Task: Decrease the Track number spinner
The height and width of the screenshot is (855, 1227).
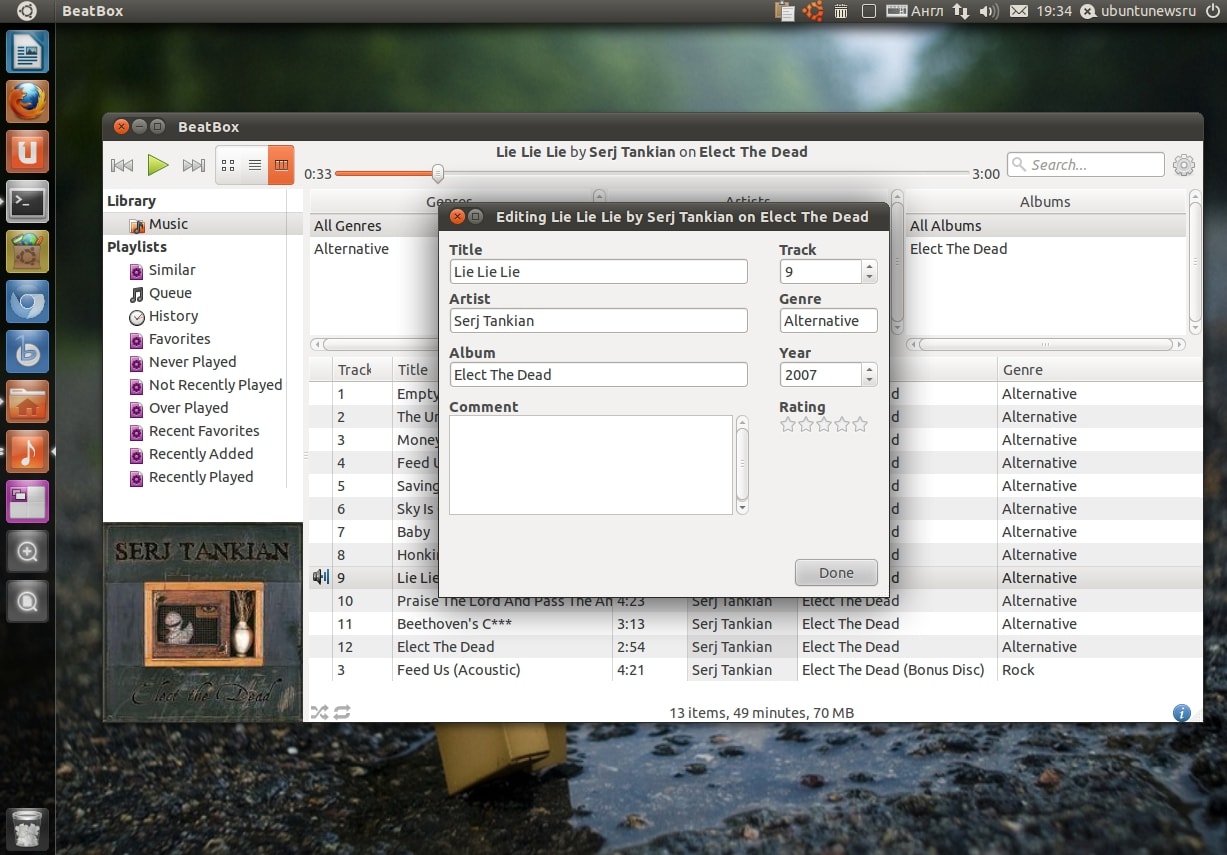Action: point(869,277)
